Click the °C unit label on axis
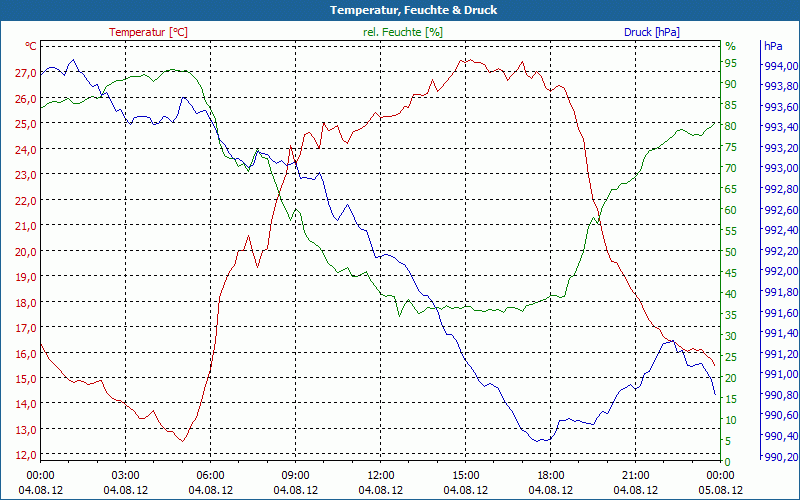 tap(31, 46)
